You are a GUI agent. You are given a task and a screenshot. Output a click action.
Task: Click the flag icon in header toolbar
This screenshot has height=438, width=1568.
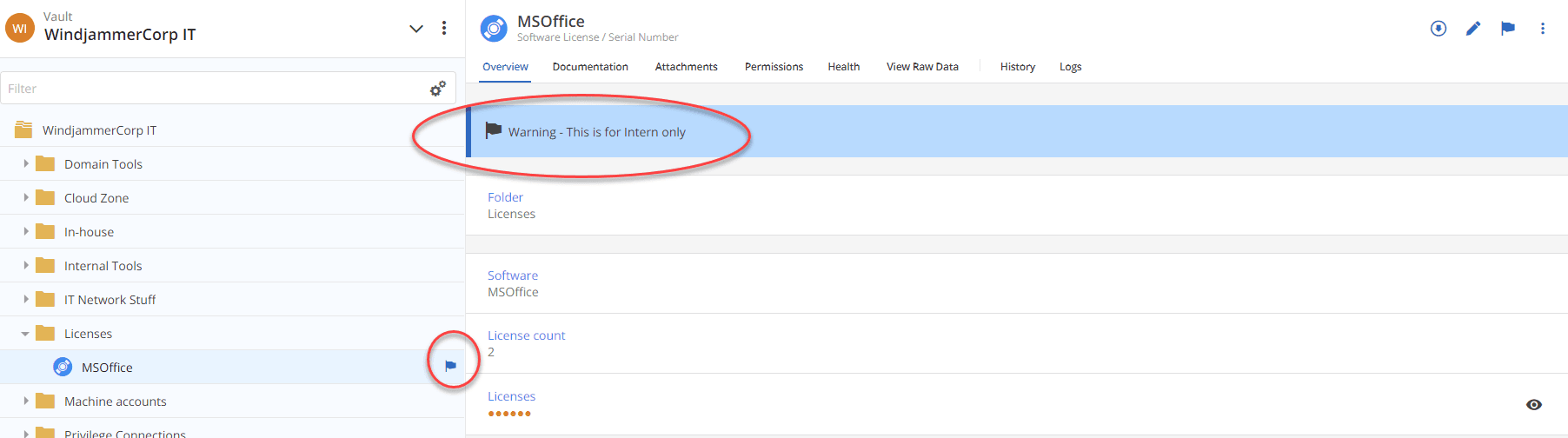coord(1508,29)
